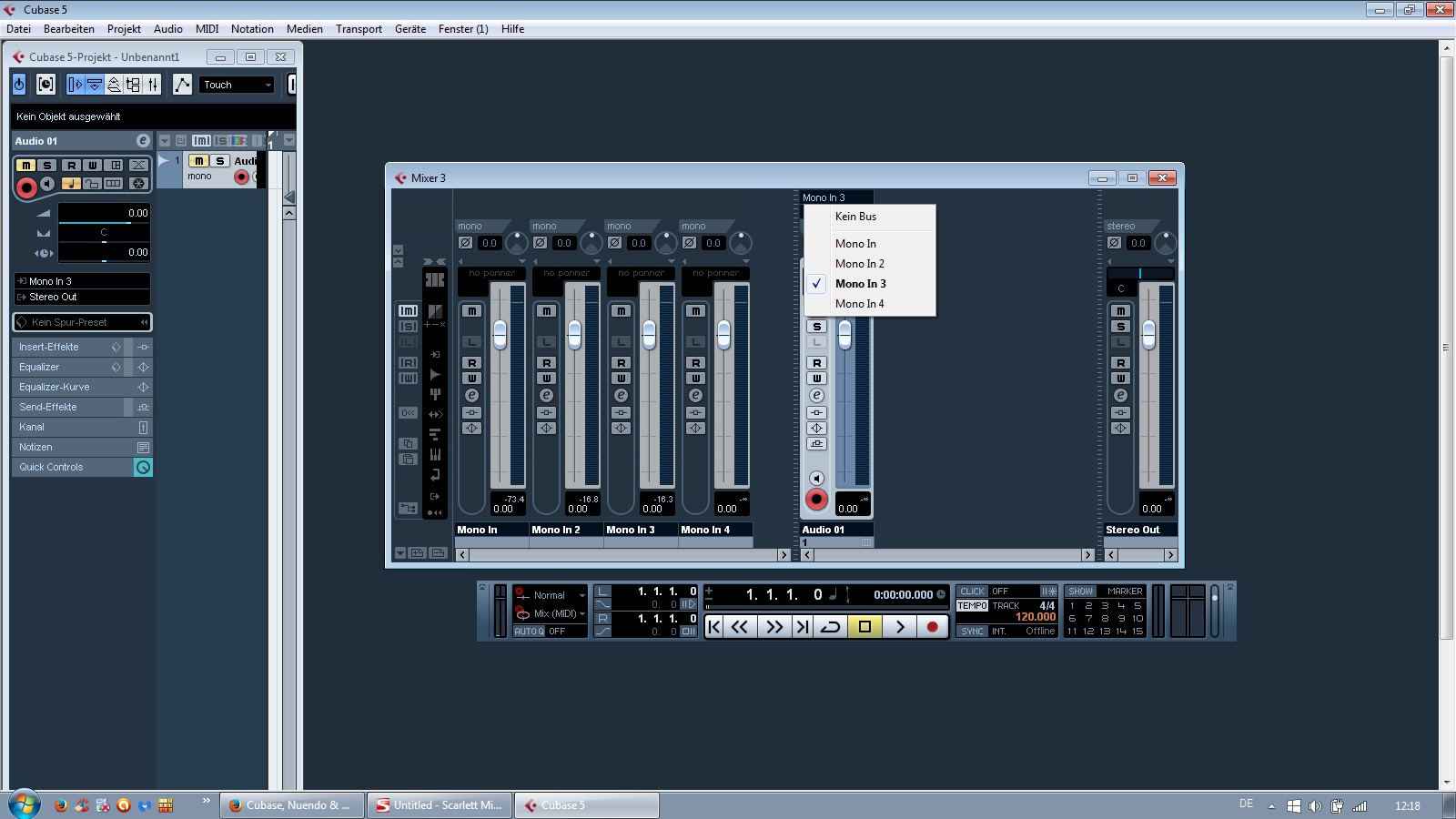
Task: Solo the Audio 01 track in the track list
Action: (x=219, y=161)
